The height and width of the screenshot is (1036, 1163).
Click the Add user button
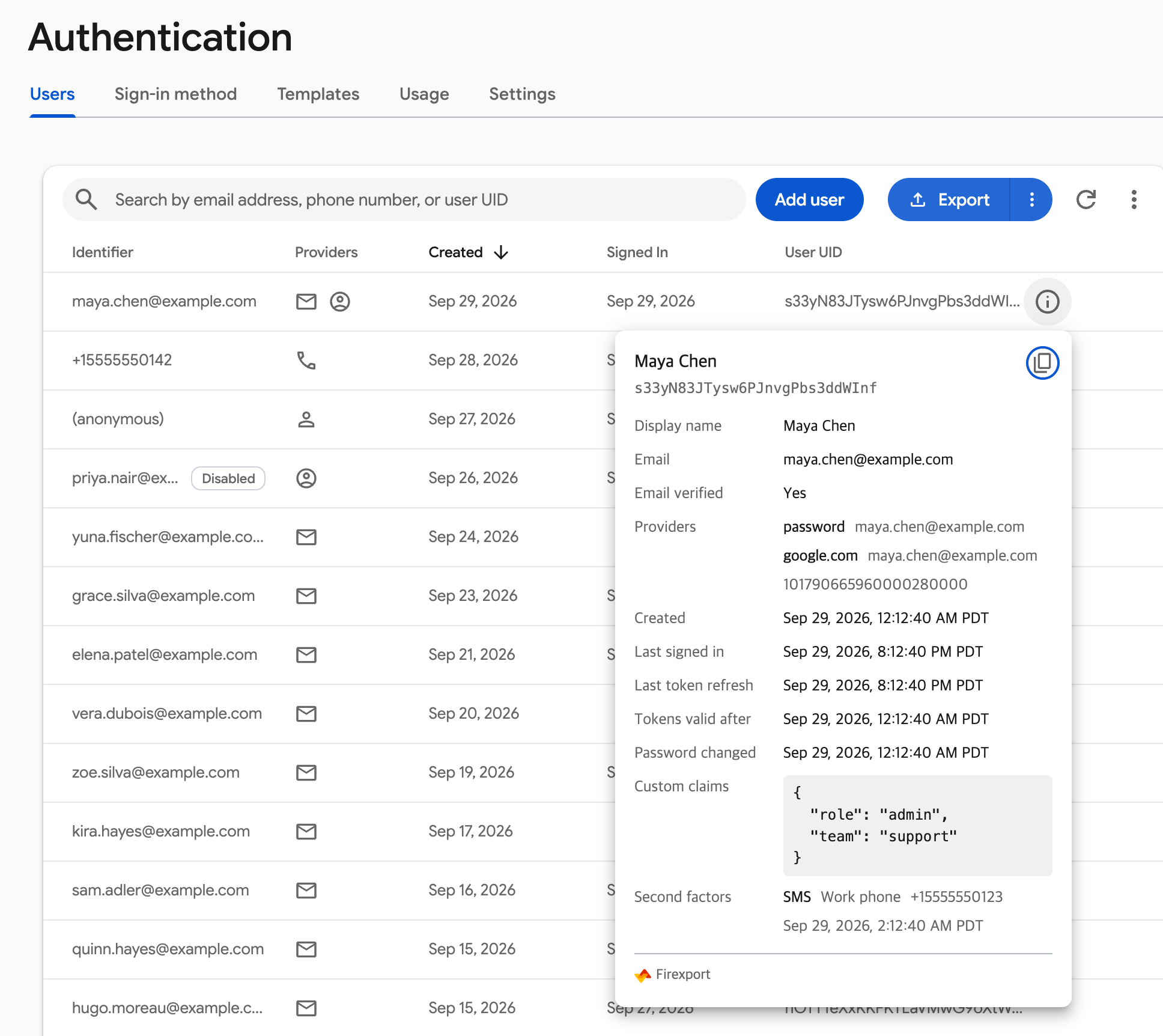coord(810,200)
